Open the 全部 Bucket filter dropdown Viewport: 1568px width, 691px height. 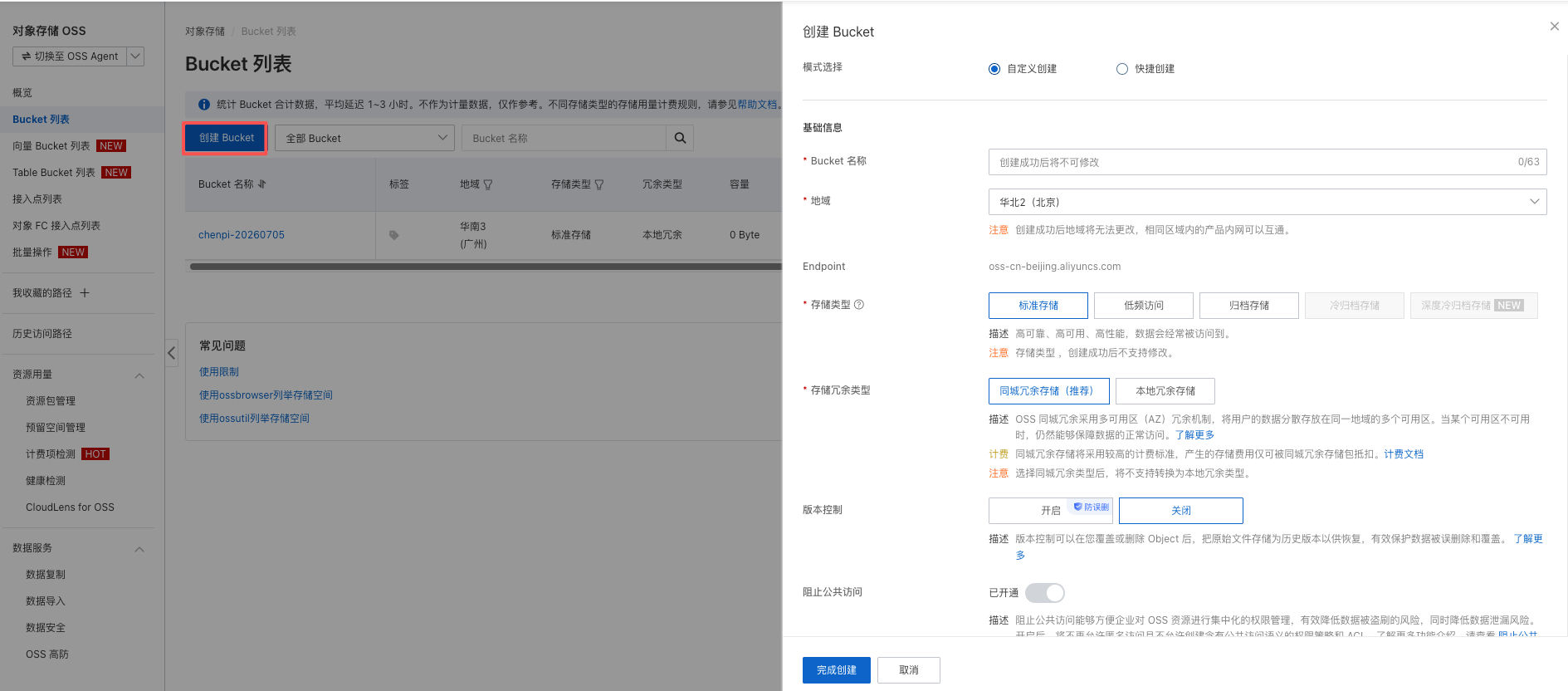364,138
